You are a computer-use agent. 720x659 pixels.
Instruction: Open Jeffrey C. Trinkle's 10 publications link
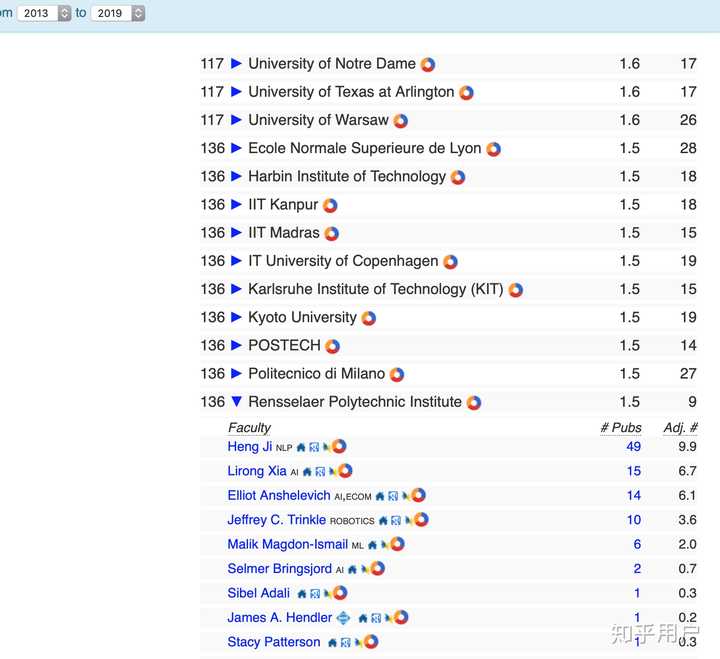(634, 519)
